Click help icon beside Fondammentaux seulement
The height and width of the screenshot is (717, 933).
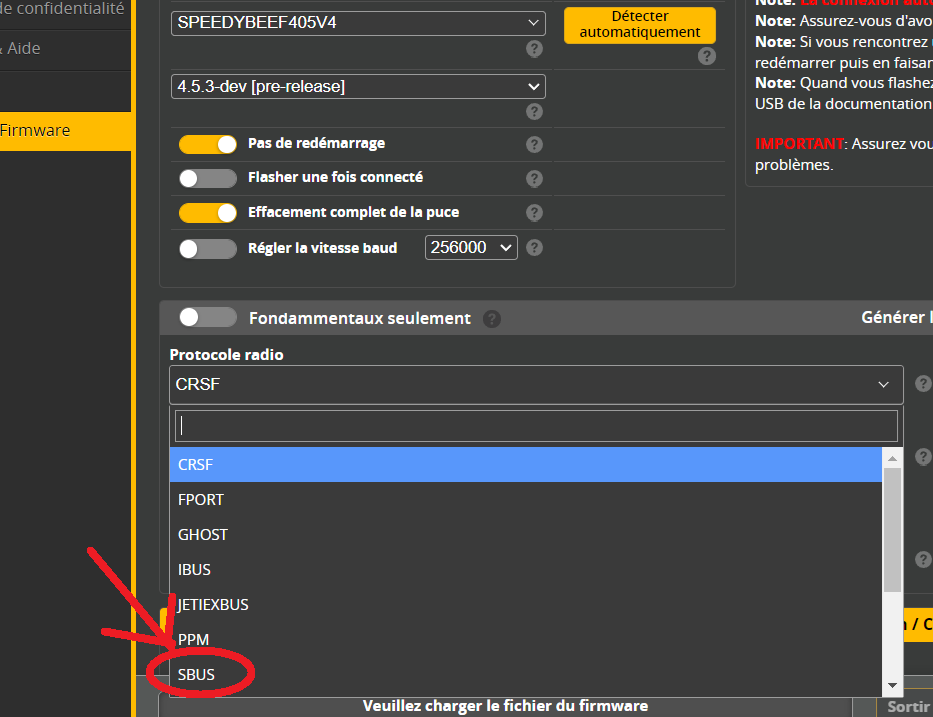[x=491, y=319]
